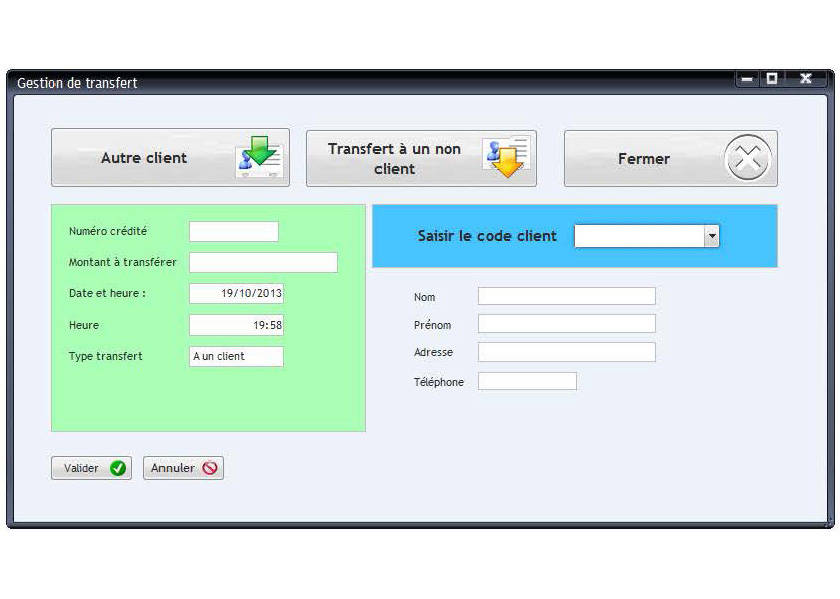
Task: Expand the code client dropdown arrow
Action: (x=711, y=236)
